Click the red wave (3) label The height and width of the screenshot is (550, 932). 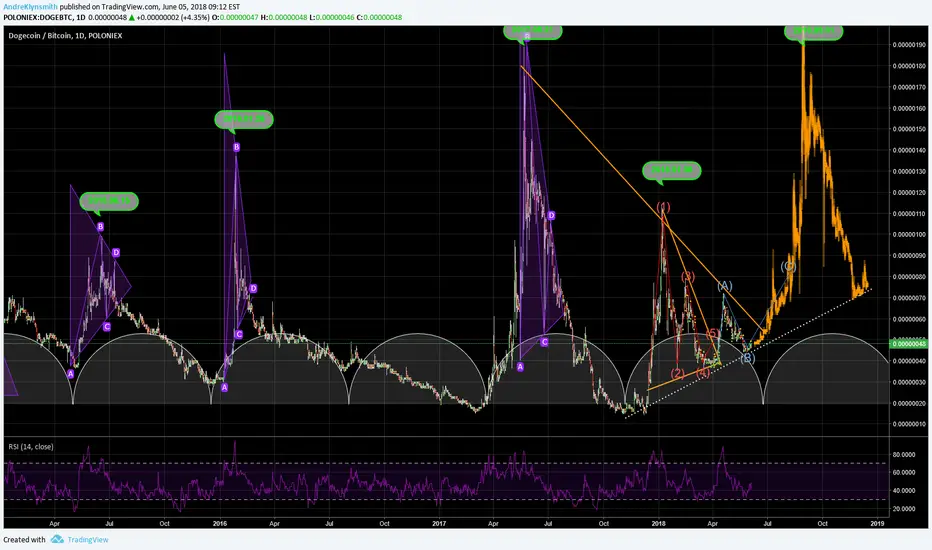tap(687, 276)
